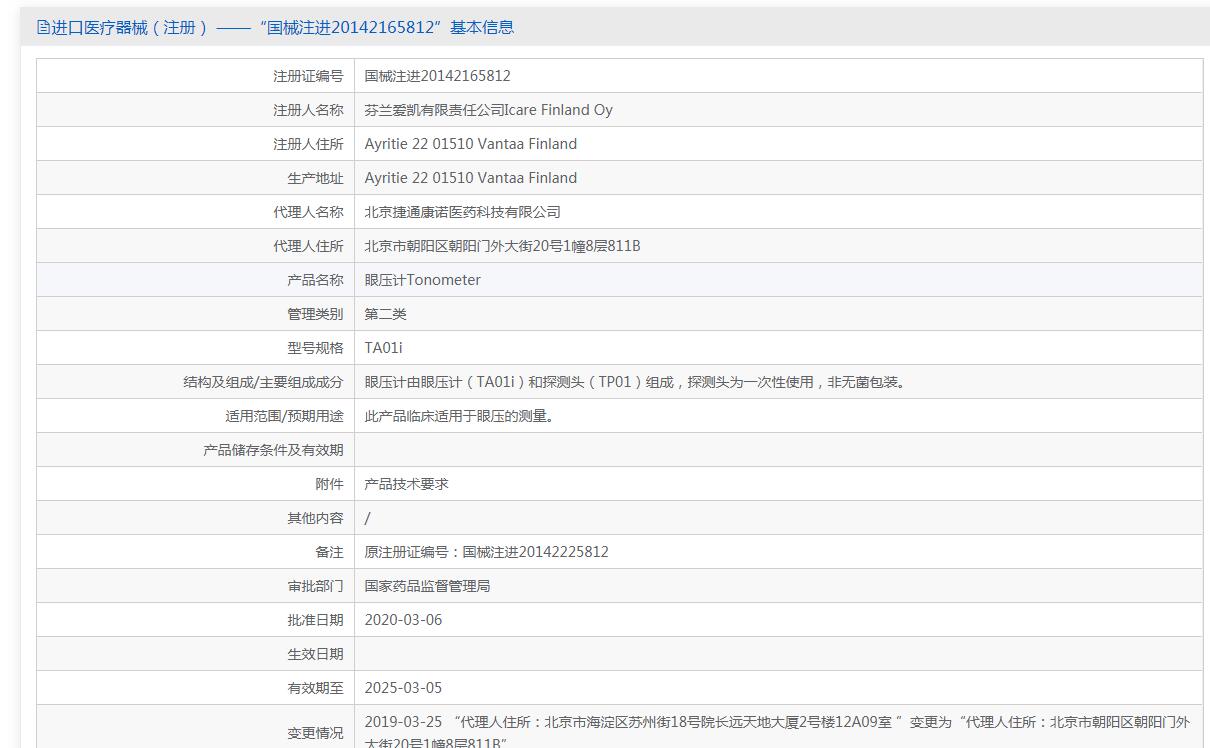Select 北京捷通康诺医药科技有限公司 value
This screenshot has height=748, width=1210.
click(x=462, y=212)
